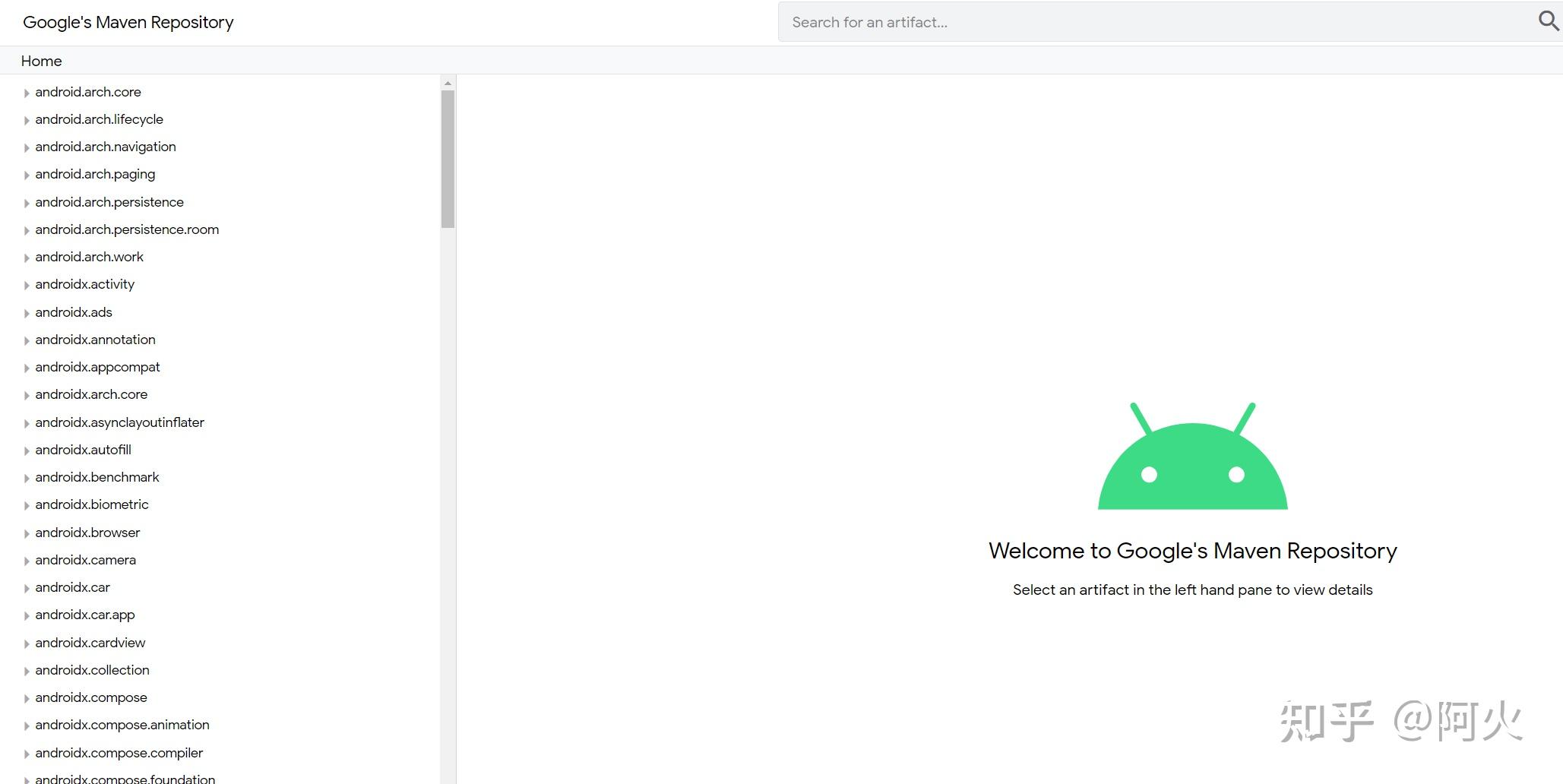Select the androidx.appcompat group label
The width and height of the screenshot is (1563, 784).
pos(97,367)
